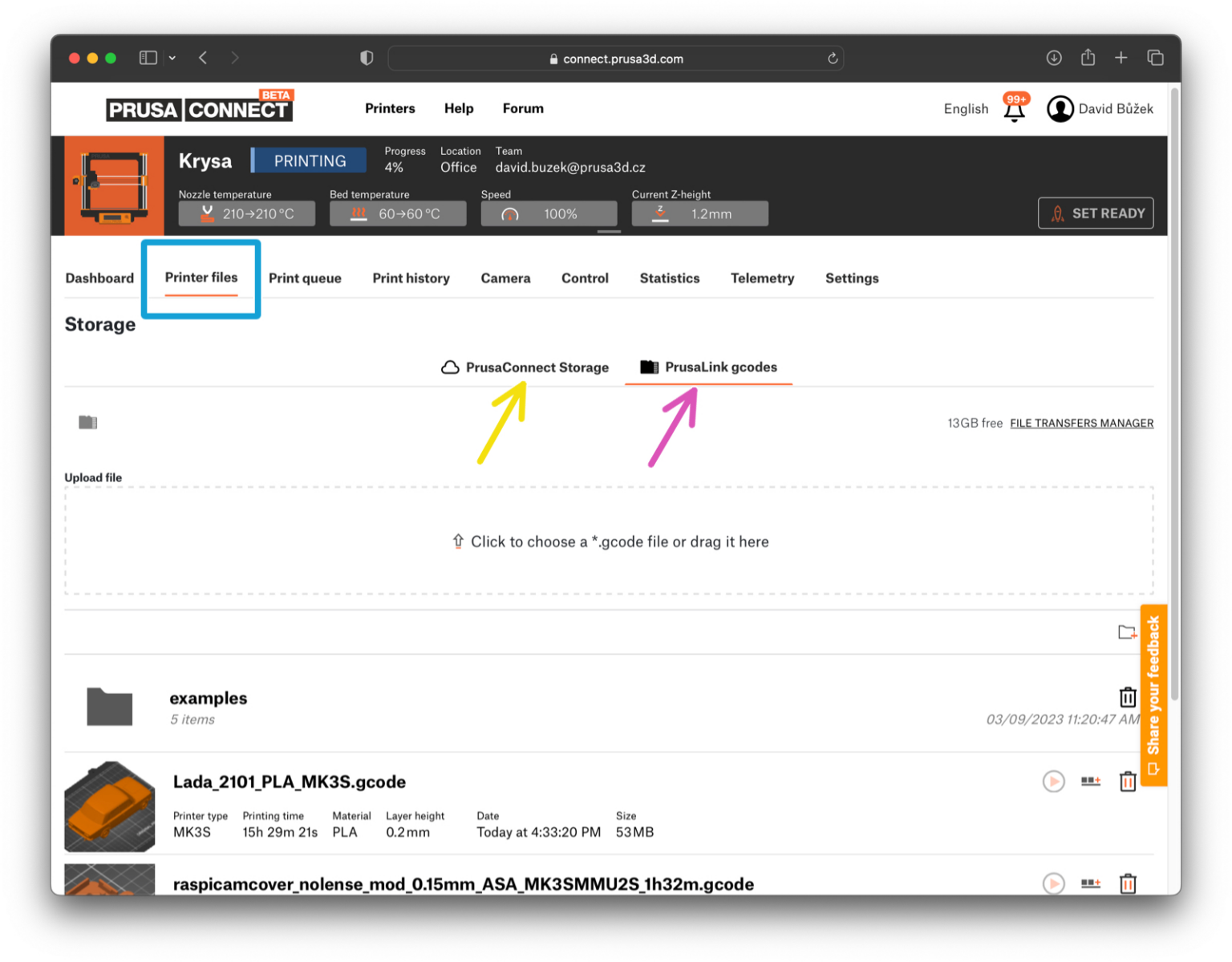The height and width of the screenshot is (962, 1232).
Task: Delete Lada_2101_PLA_MK3S.gcode file
Action: coord(1127,781)
